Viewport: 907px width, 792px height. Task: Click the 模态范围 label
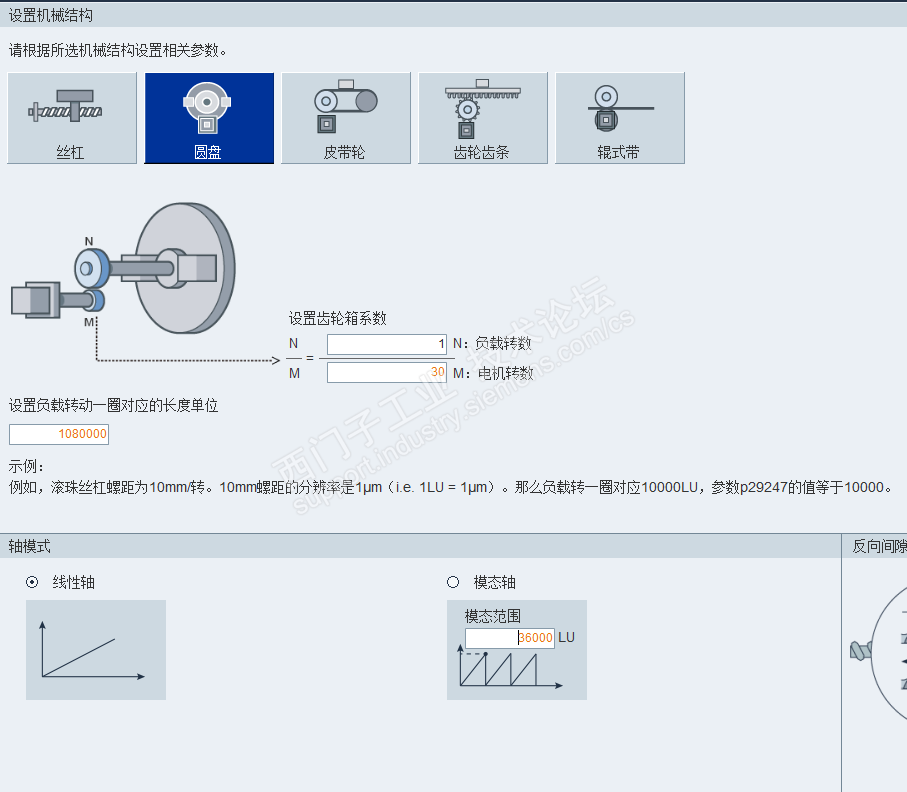click(493, 616)
